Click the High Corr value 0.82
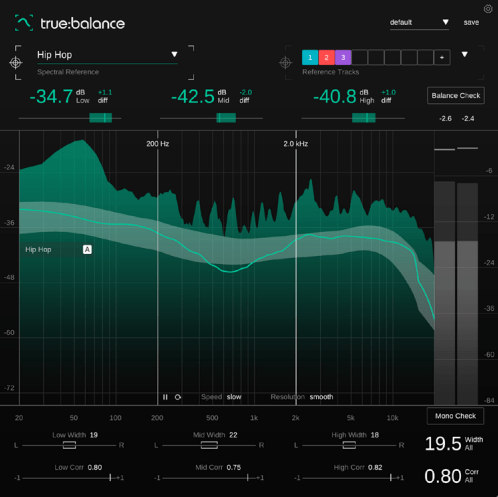 click(x=375, y=467)
